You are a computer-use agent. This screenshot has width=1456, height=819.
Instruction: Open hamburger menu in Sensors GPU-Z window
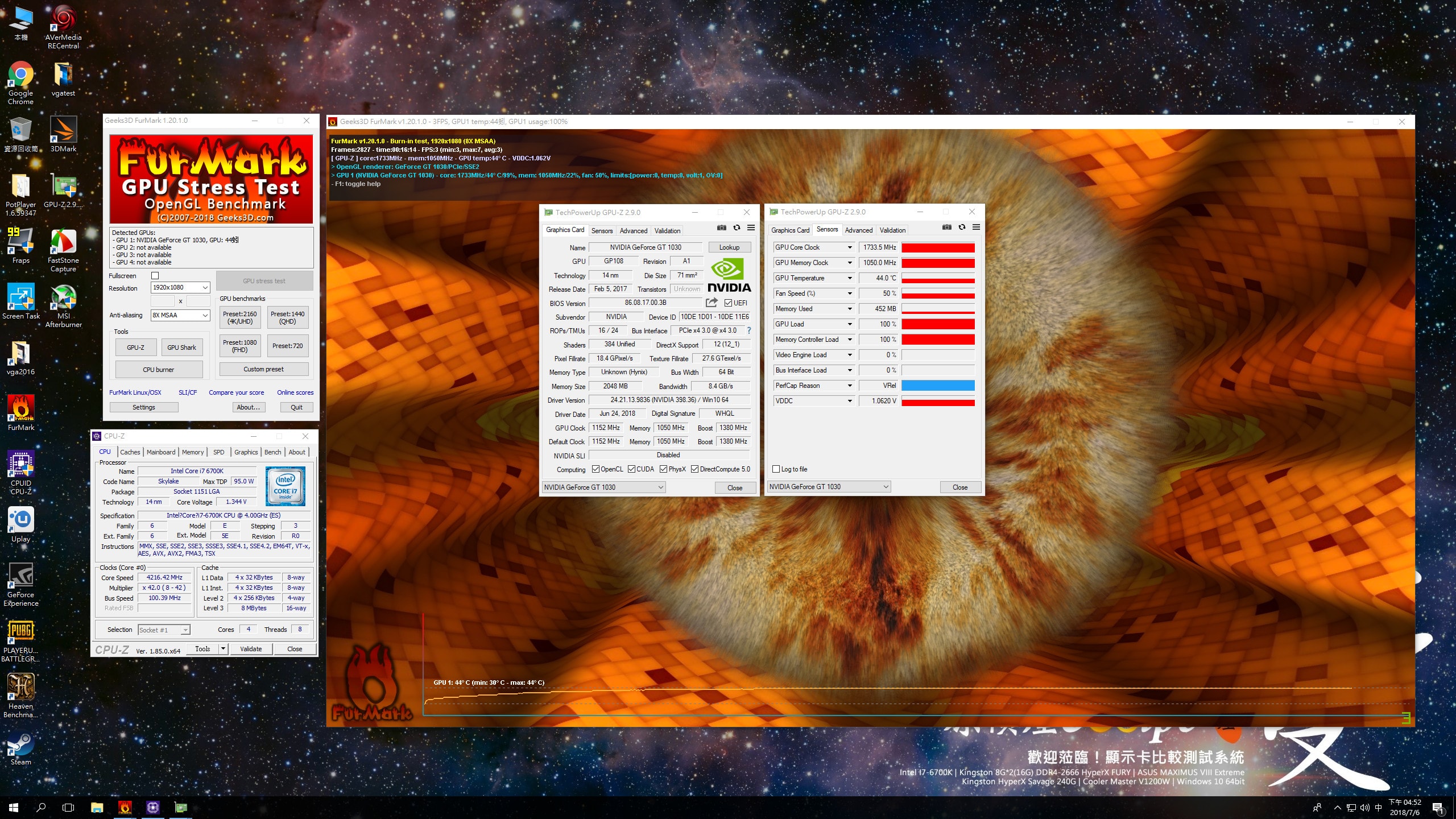[976, 227]
